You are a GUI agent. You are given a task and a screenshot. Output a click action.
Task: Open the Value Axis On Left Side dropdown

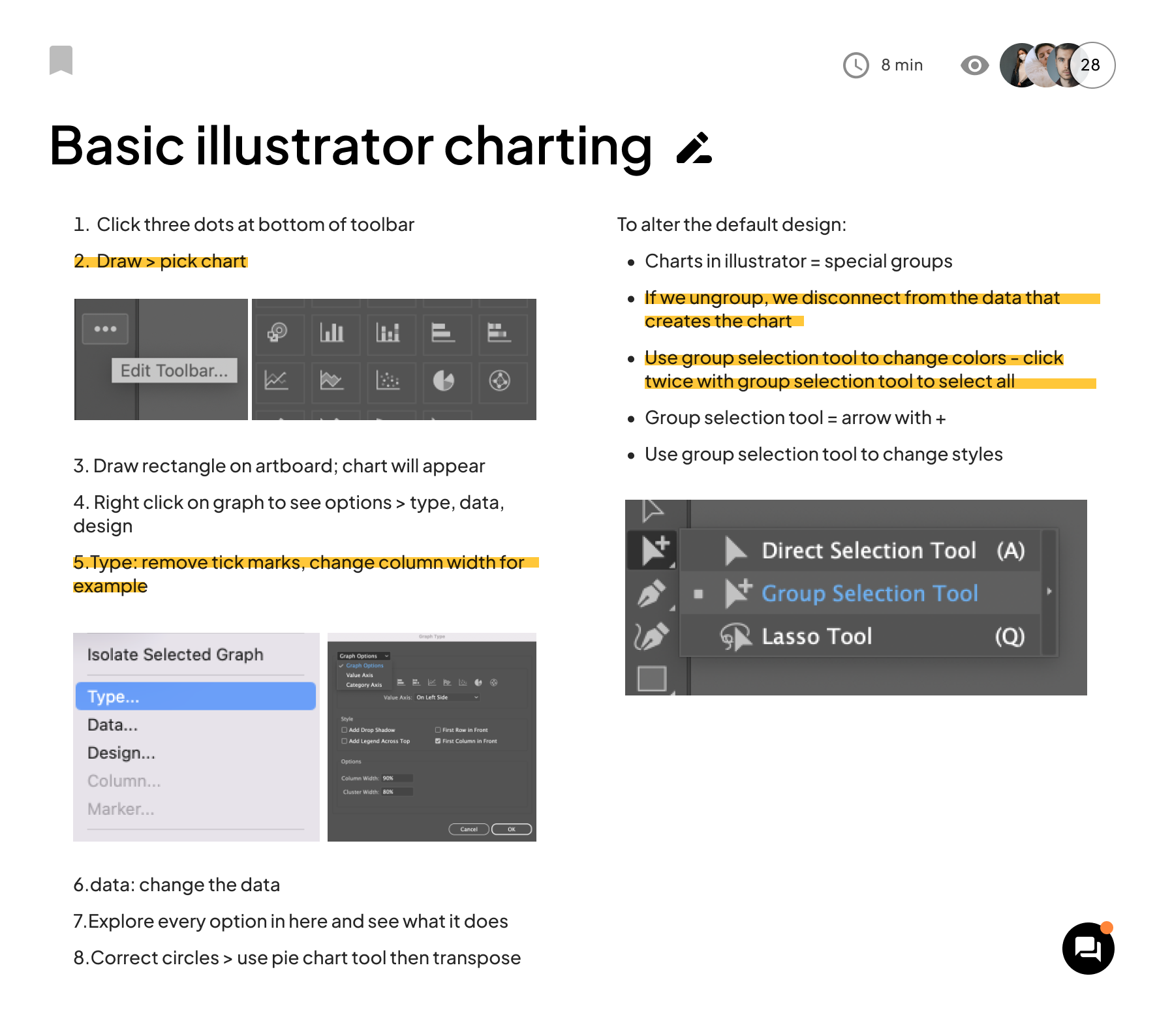[x=447, y=697]
